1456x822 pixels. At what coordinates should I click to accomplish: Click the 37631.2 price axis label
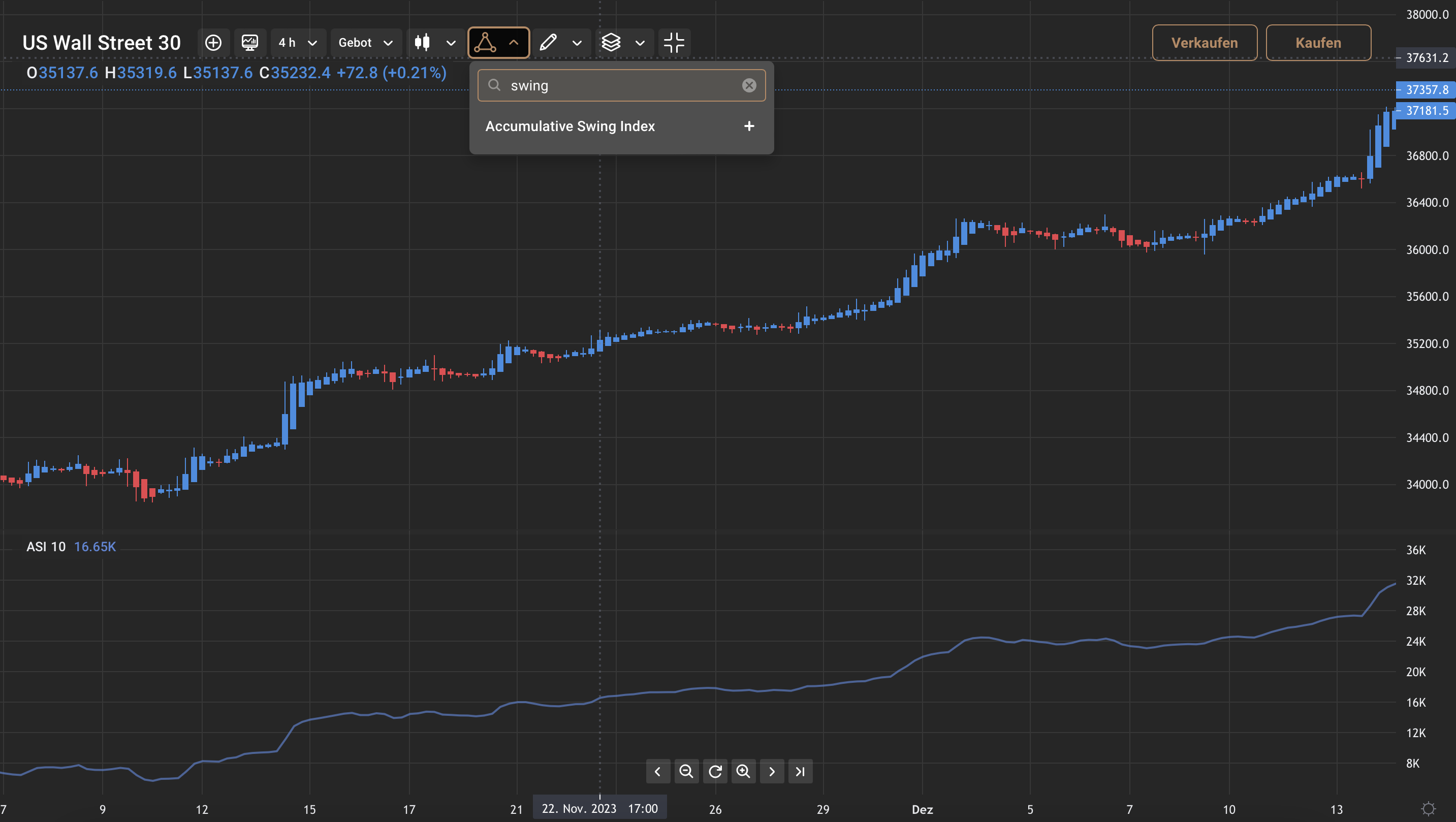tap(1426, 58)
